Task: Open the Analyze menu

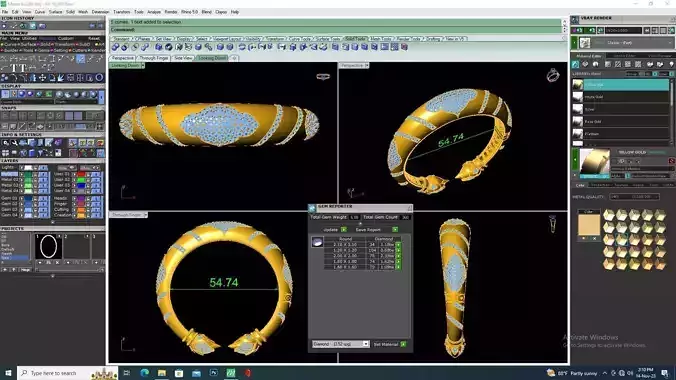Action: click(x=154, y=12)
